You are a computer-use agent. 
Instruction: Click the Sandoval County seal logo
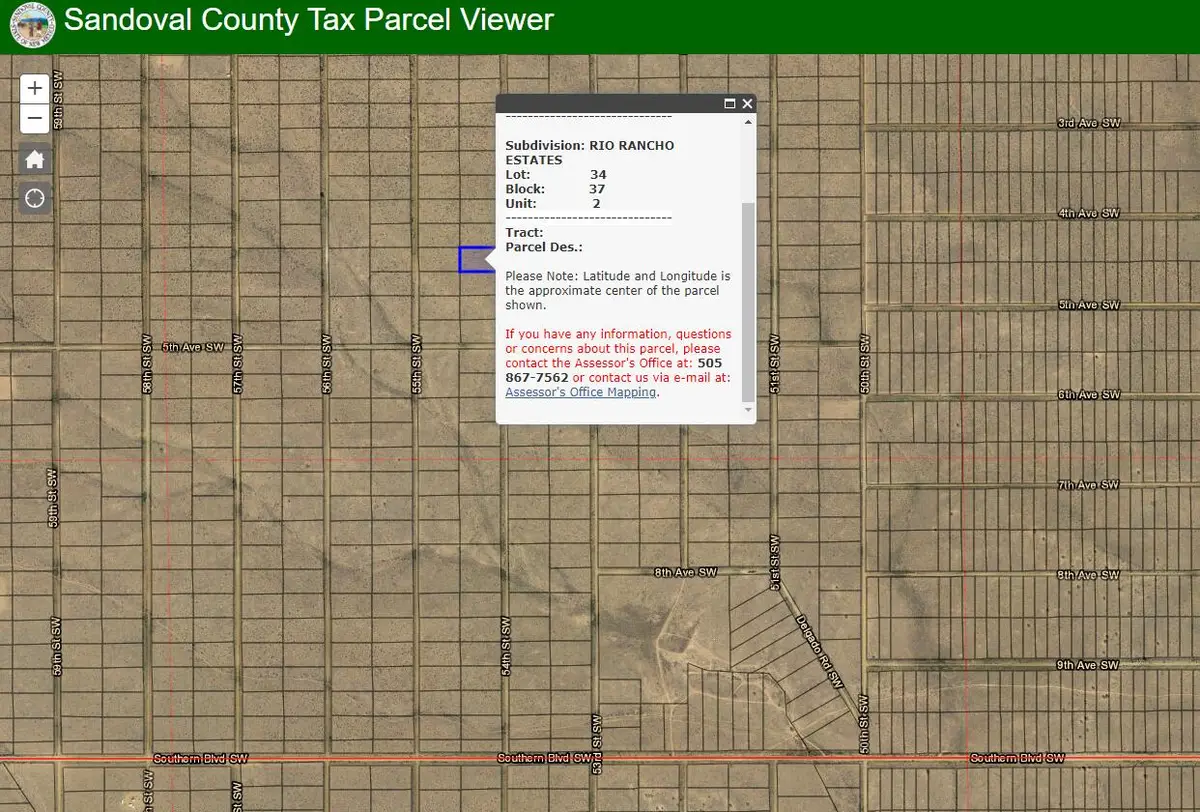[31, 25]
